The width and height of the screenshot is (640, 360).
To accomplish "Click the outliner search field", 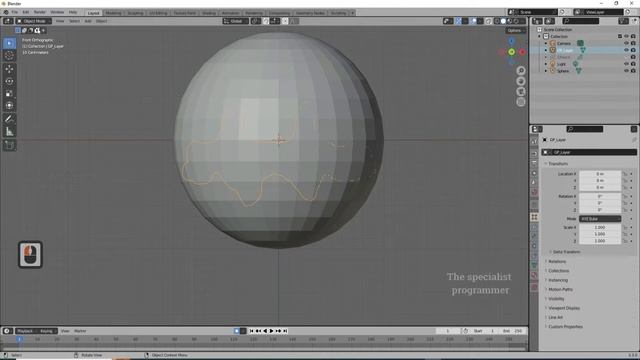I will [580, 21].
